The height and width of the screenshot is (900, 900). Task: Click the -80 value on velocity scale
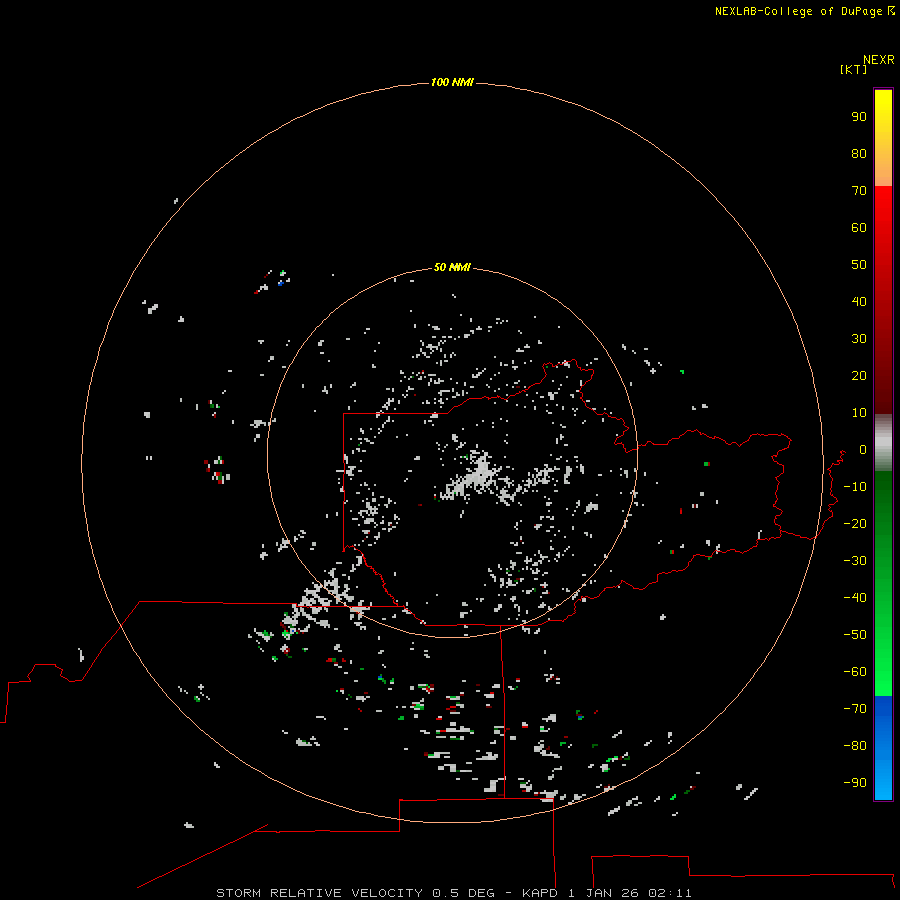click(855, 746)
